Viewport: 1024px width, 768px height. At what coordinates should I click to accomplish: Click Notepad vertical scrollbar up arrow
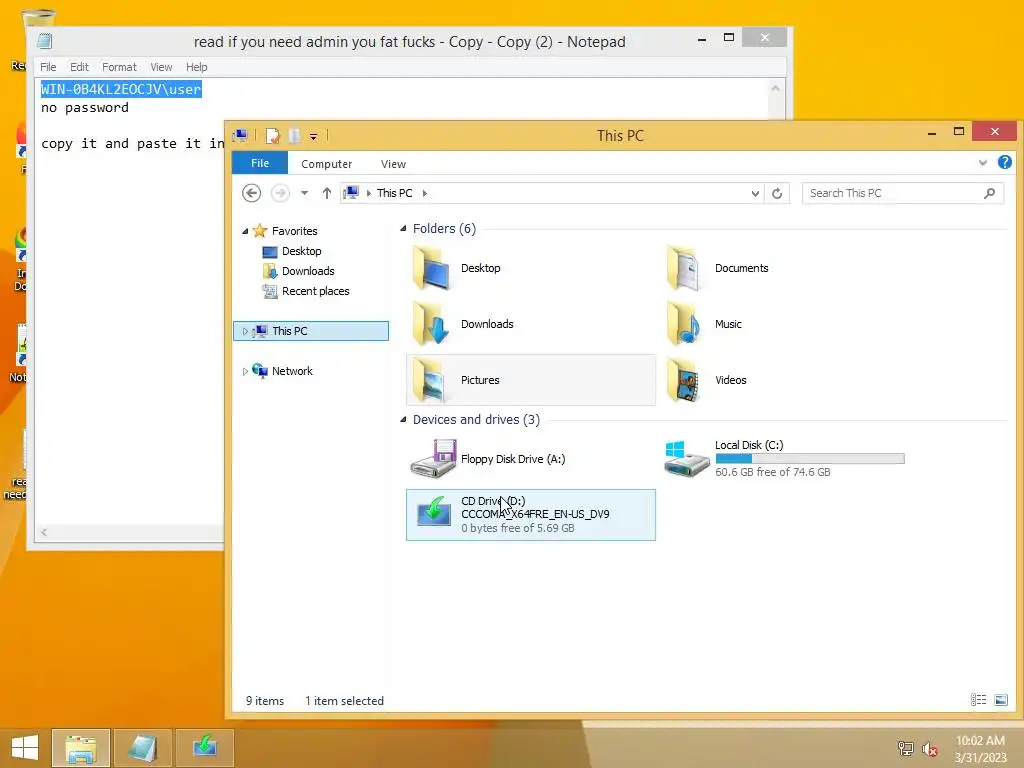tap(776, 88)
